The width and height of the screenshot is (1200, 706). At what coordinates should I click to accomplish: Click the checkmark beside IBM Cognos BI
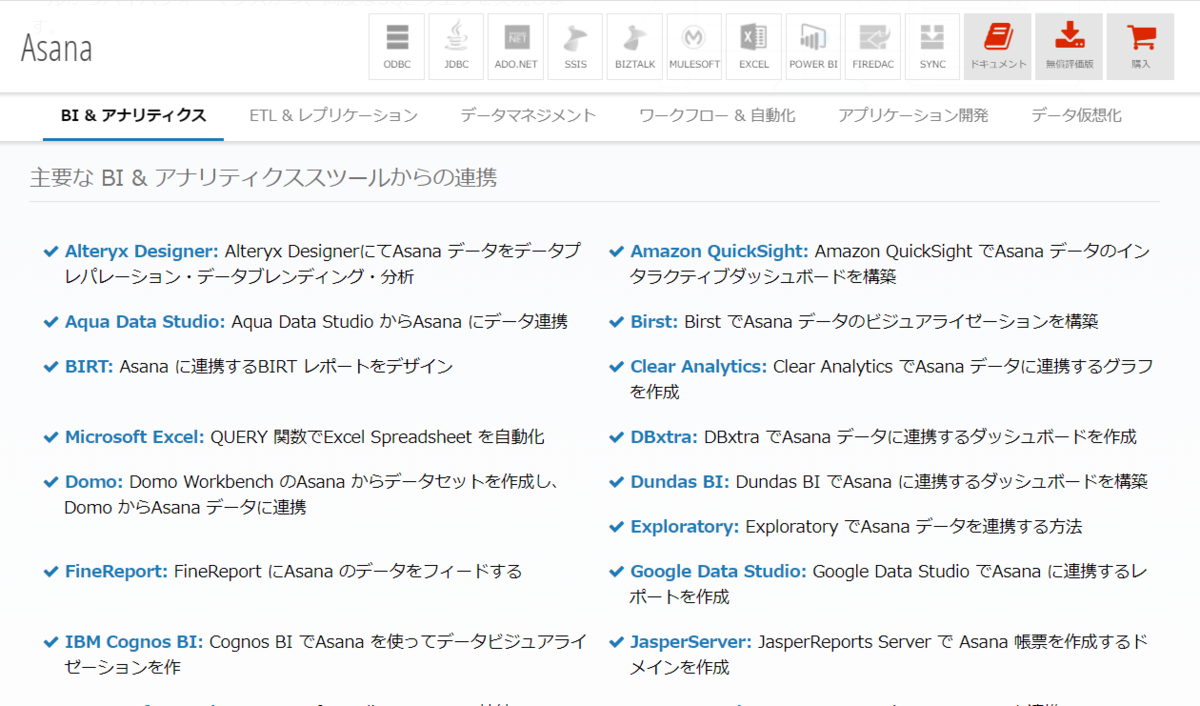pyautogui.click(x=50, y=642)
